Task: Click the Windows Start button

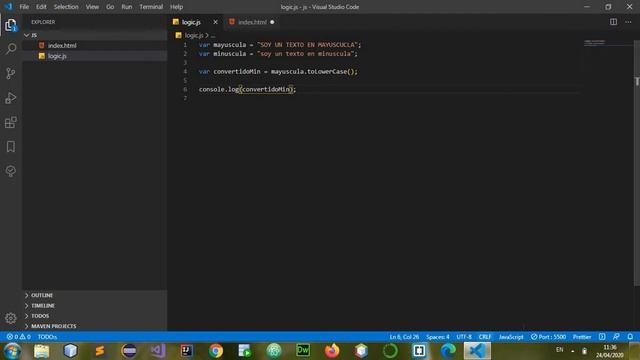Action: click(12, 351)
